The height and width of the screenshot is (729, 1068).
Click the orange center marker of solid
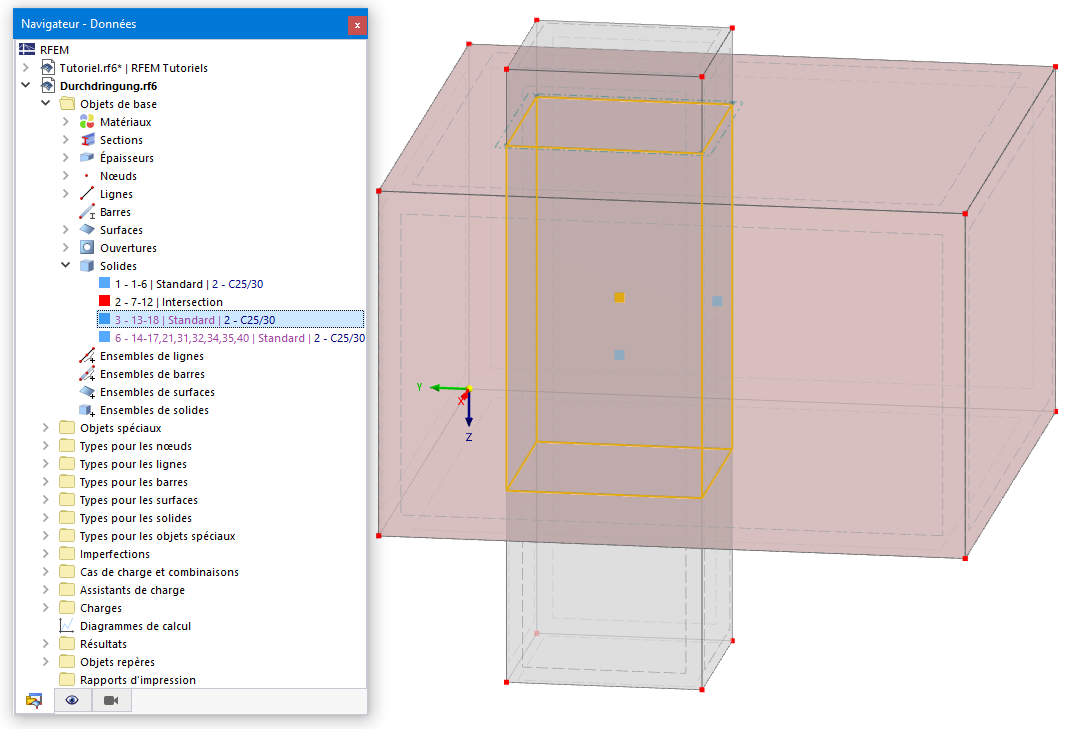point(619,297)
